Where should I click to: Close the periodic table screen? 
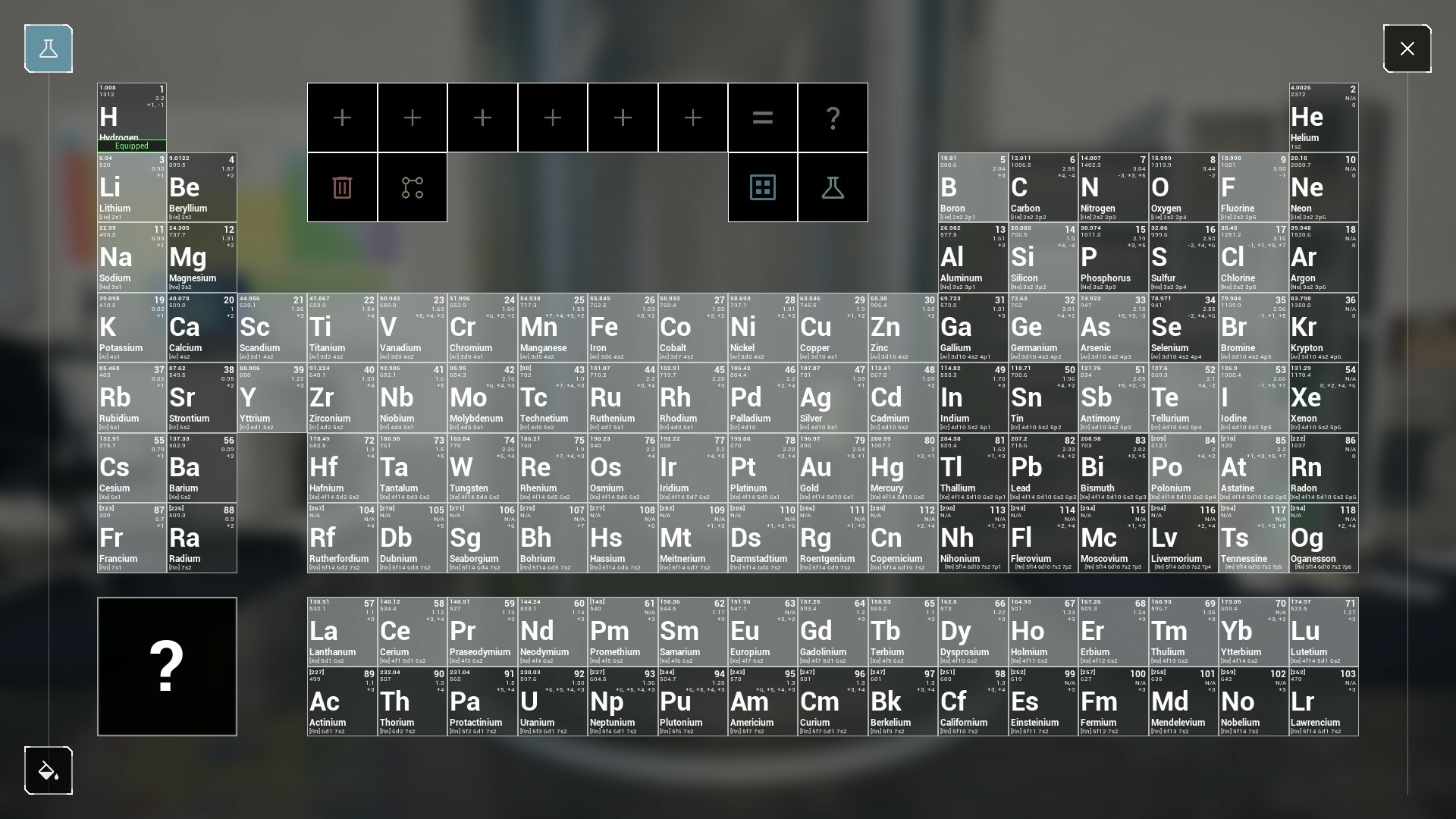point(1407,49)
